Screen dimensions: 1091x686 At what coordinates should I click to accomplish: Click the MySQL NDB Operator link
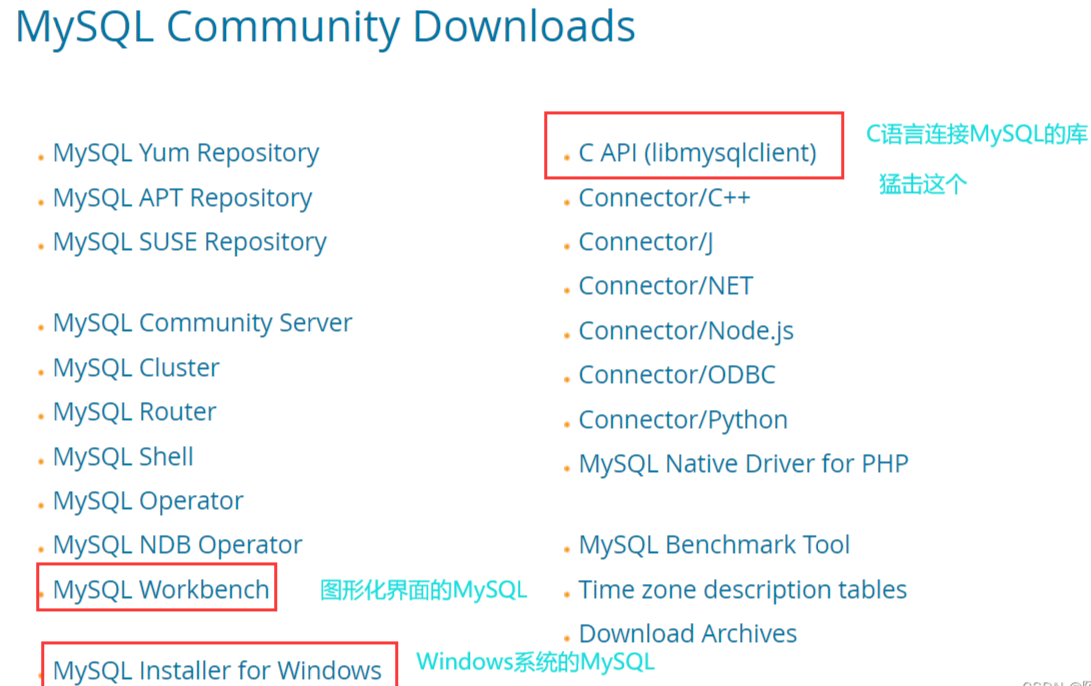click(177, 545)
